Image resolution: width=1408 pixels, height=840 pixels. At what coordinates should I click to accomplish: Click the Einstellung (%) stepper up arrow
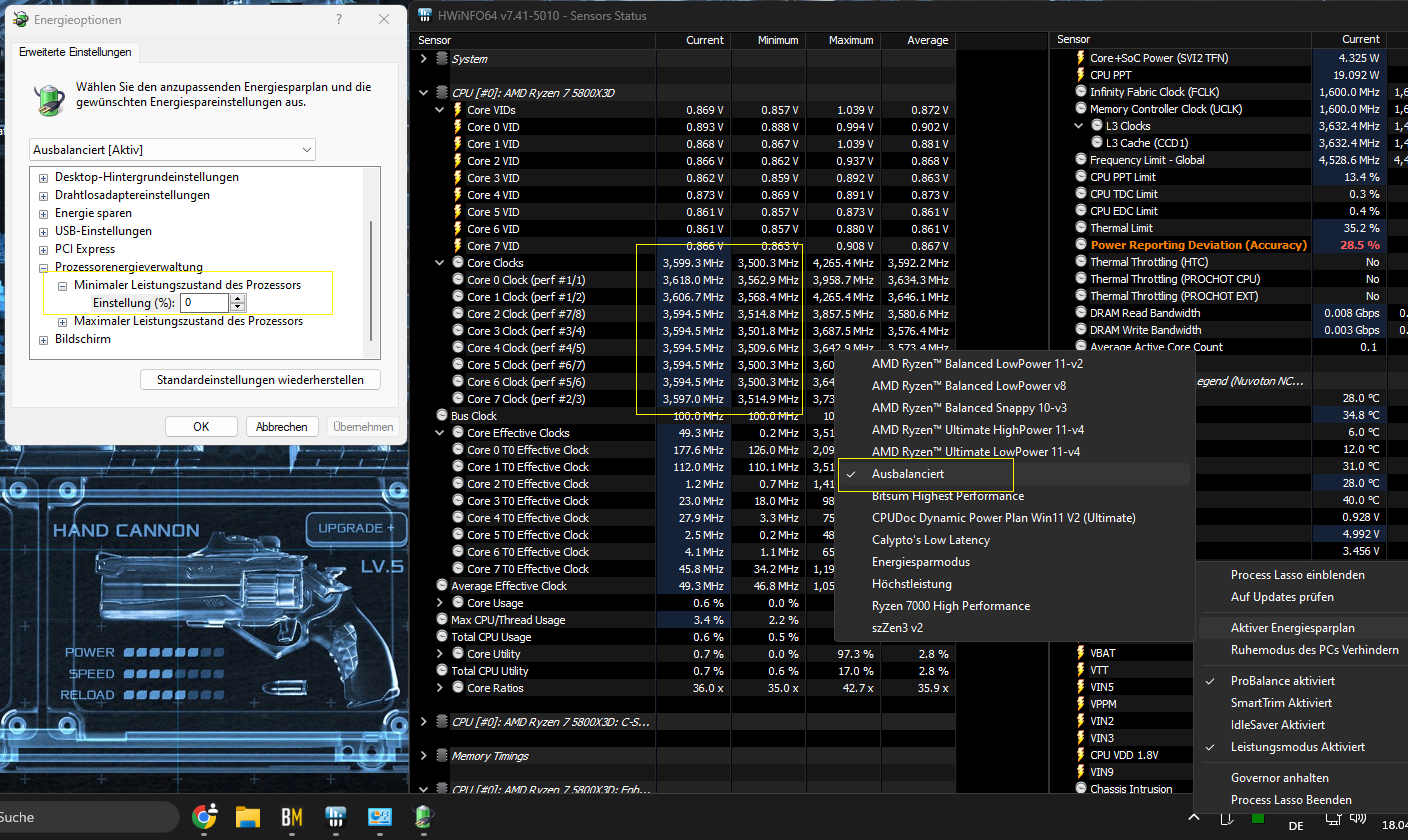tap(238, 298)
